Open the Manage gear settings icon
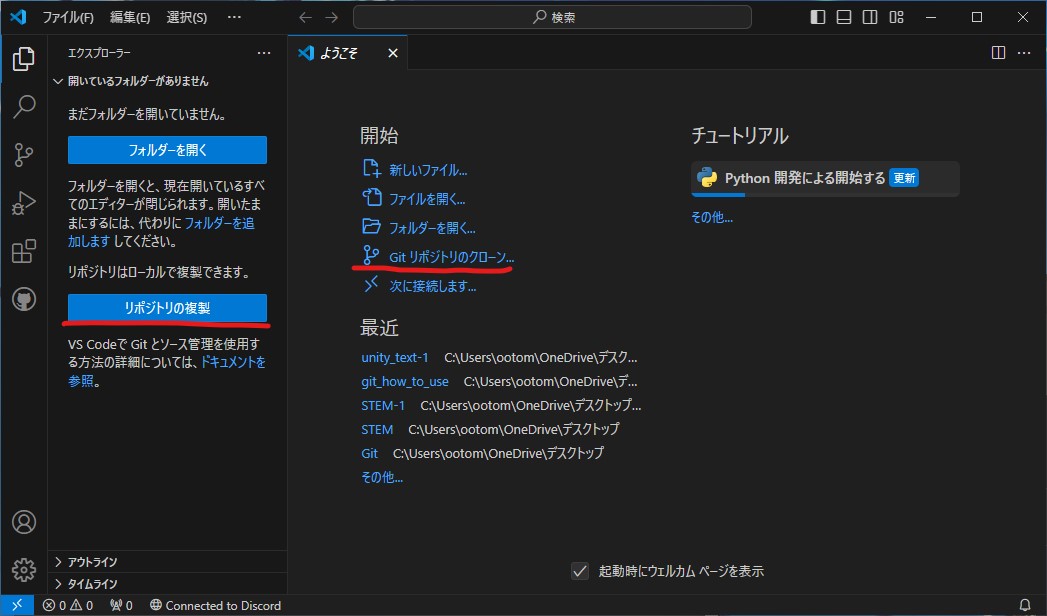This screenshot has height=616, width=1047. (x=24, y=570)
